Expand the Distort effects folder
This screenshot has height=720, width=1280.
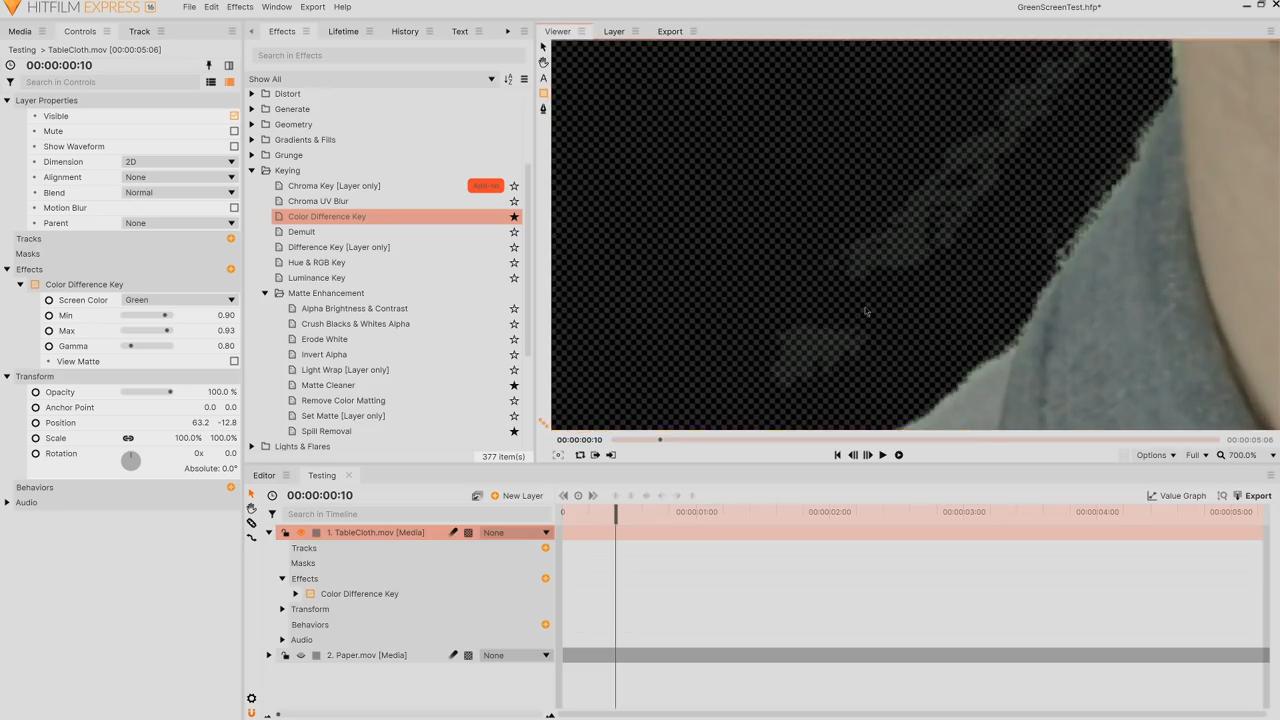[x=252, y=94]
